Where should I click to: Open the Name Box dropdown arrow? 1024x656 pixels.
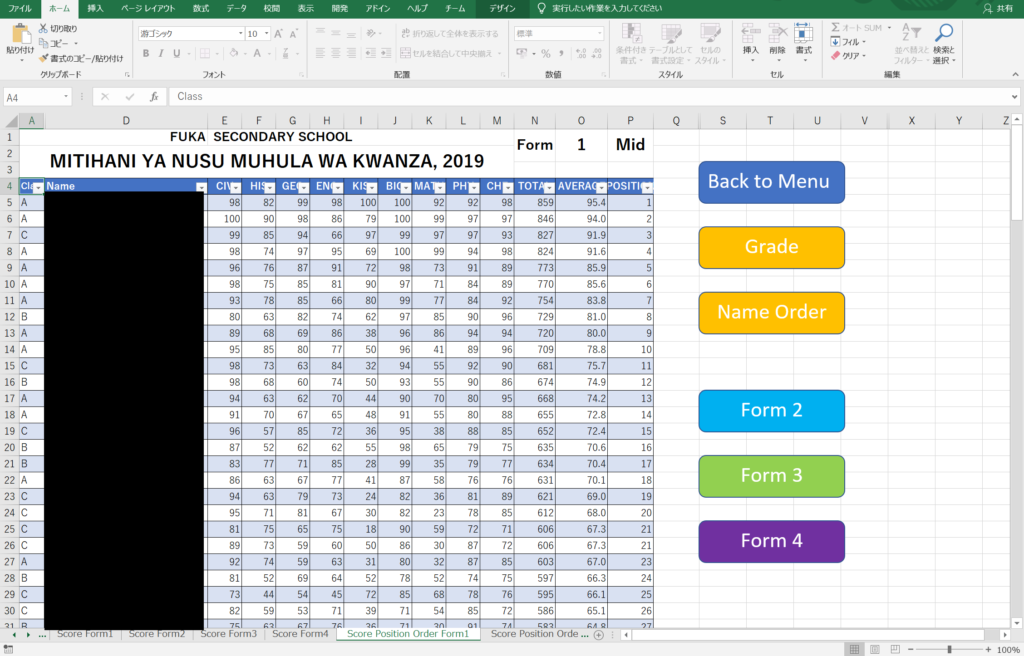coord(66,97)
